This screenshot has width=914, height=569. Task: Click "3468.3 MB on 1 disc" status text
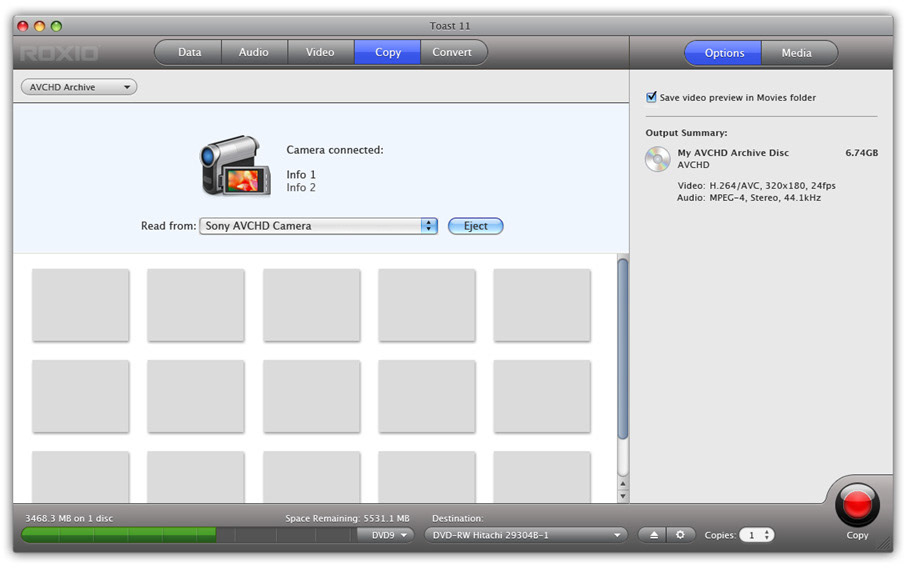point(69,518)
